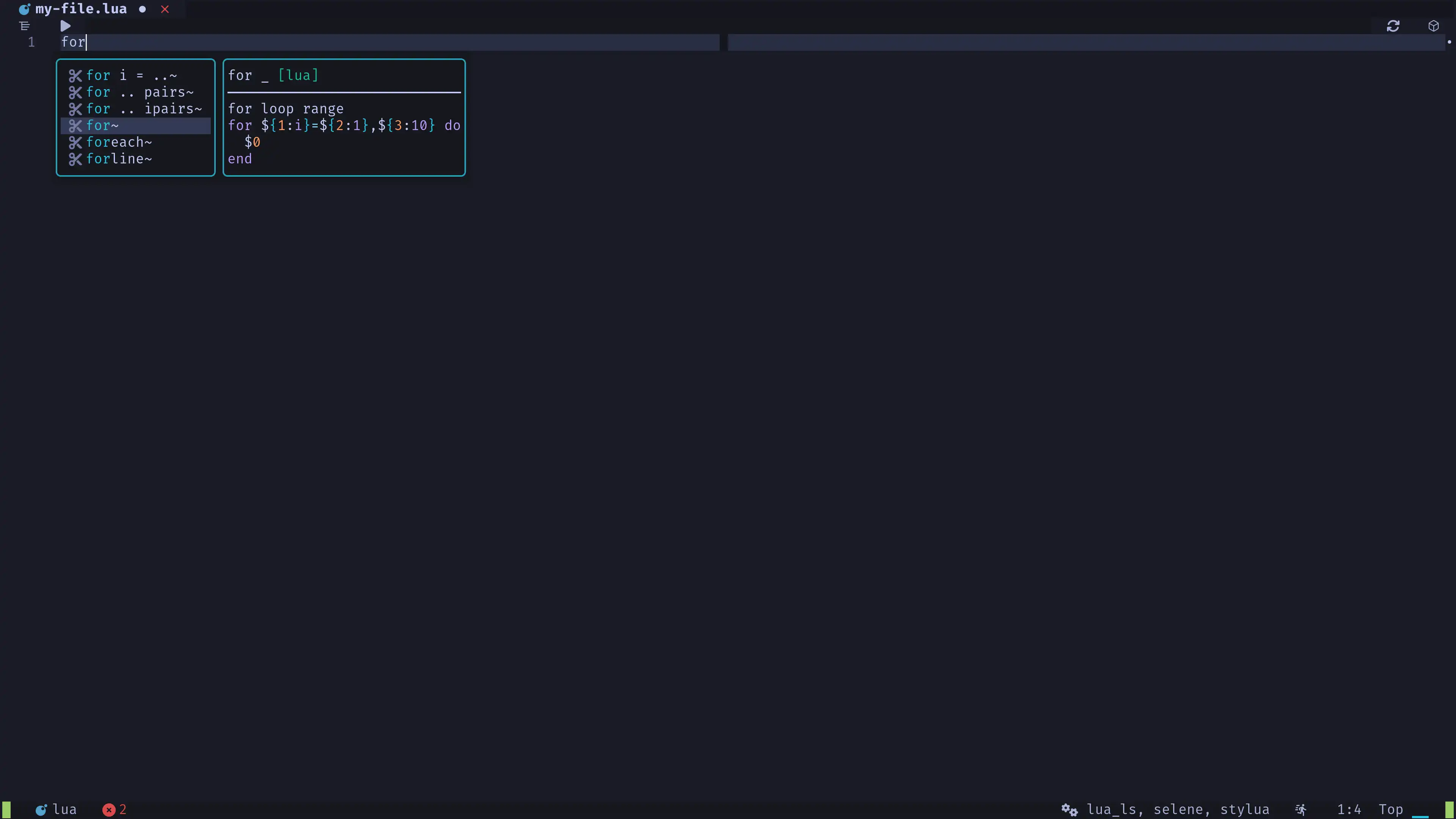Click 'lua' filetype in statusline
The width and height of the screenshot is (1456, 819).
pyautogui.click(x=64, y=810)
